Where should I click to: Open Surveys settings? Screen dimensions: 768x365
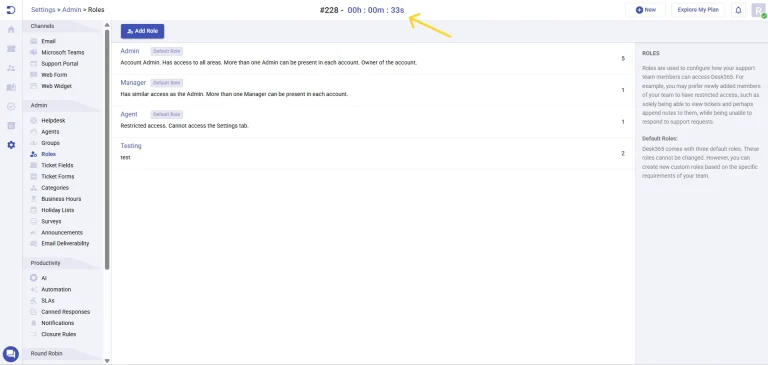pos(51,221)
